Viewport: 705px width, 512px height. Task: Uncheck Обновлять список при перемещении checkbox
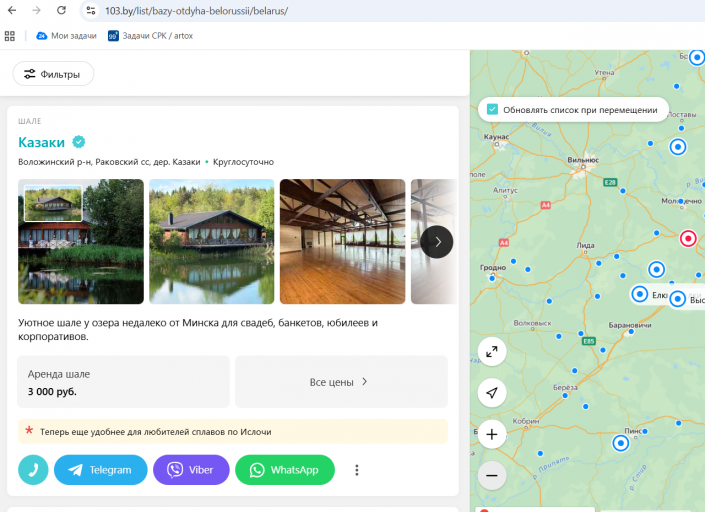[492, 109]
